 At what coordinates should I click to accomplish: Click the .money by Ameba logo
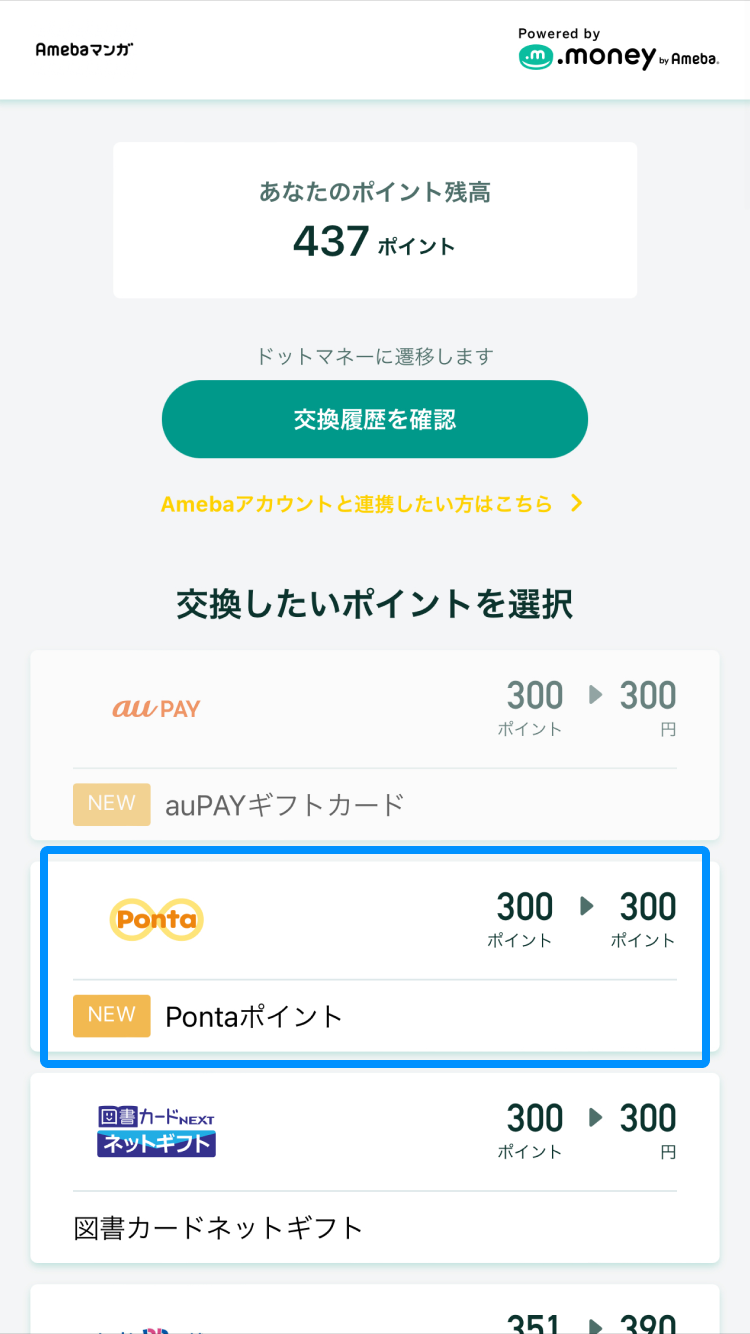[x=619, y=49]
